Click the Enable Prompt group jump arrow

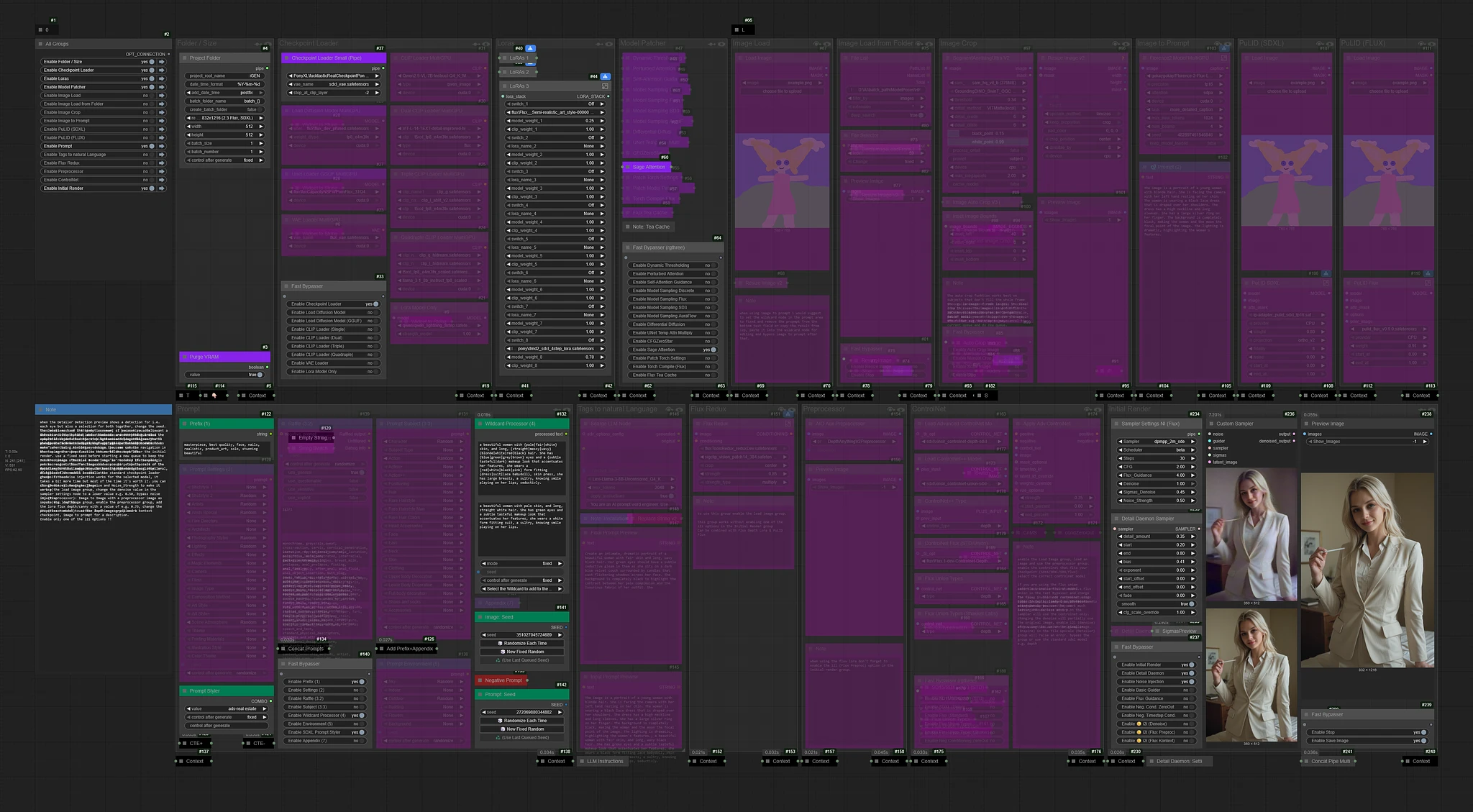click(162, 146)
